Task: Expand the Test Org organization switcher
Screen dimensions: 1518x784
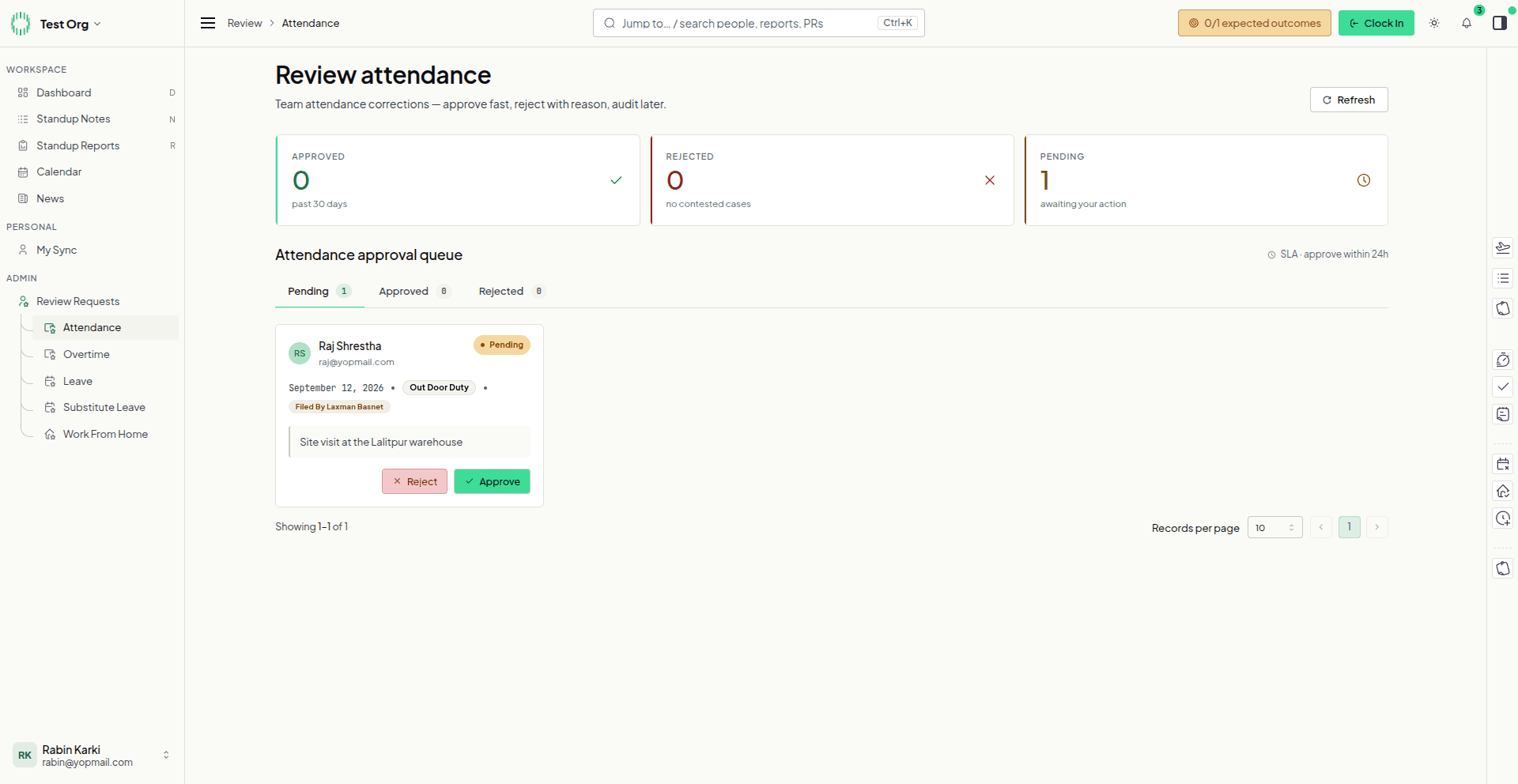Action: point(97,24)
